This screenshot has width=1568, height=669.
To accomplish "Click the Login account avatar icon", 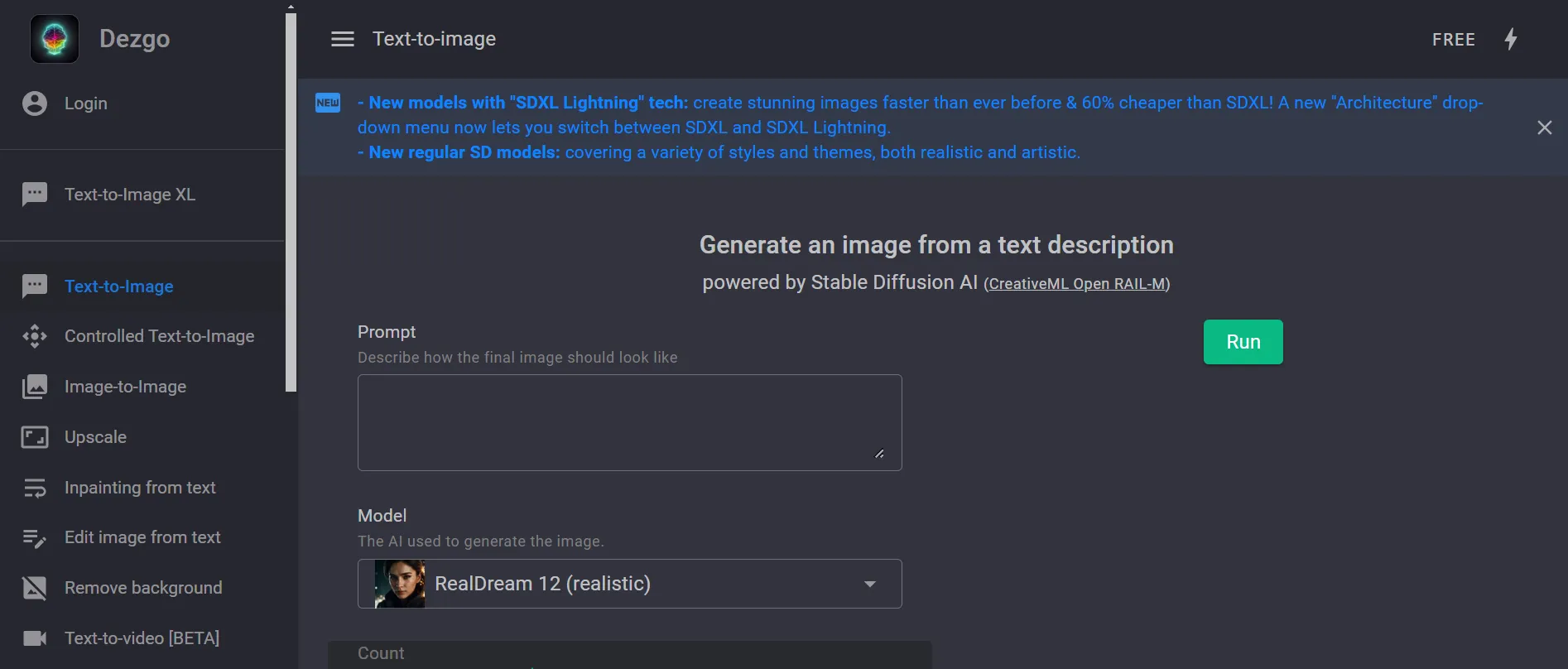I will tap(35, 103).
